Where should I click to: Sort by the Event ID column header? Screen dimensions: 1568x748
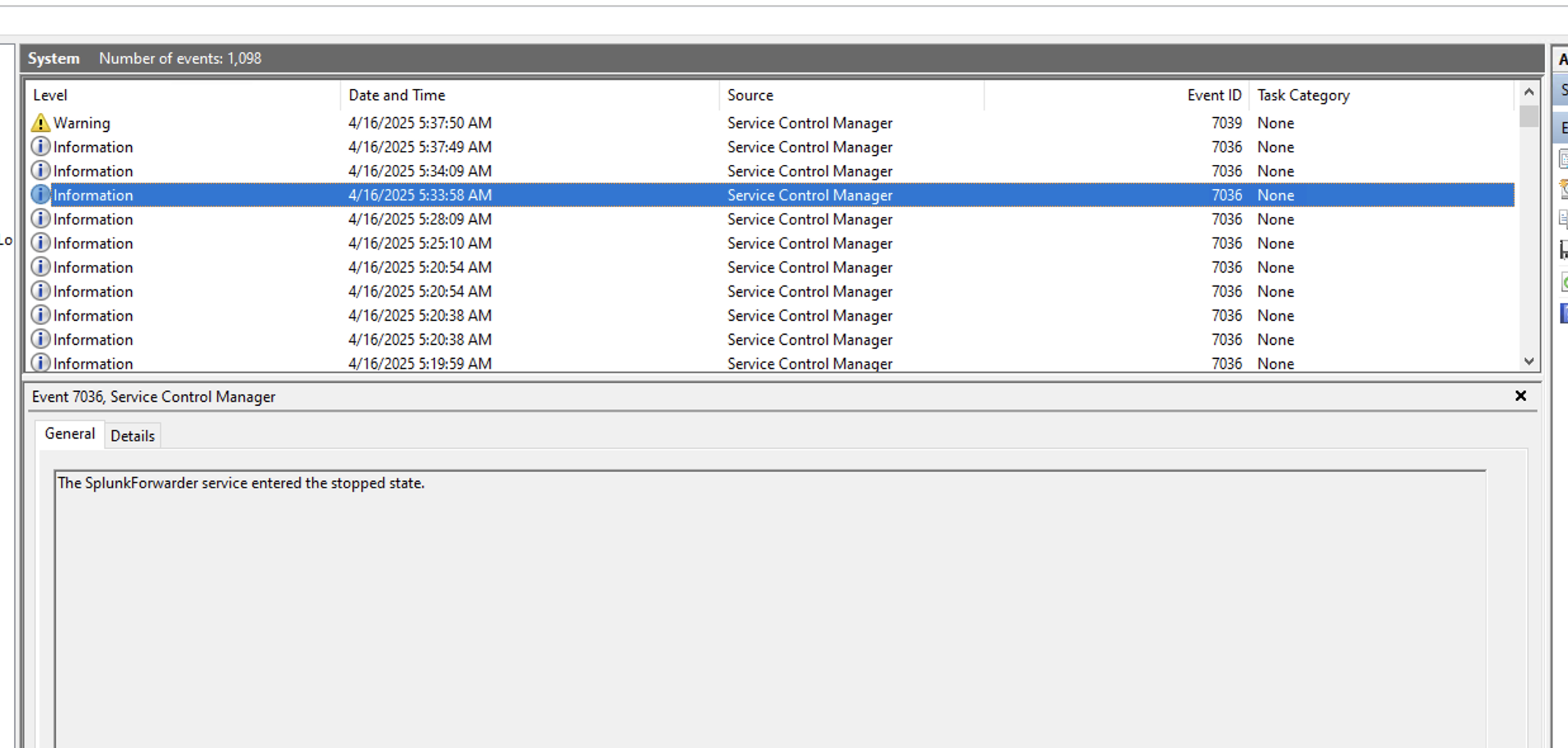point(1213,94)
